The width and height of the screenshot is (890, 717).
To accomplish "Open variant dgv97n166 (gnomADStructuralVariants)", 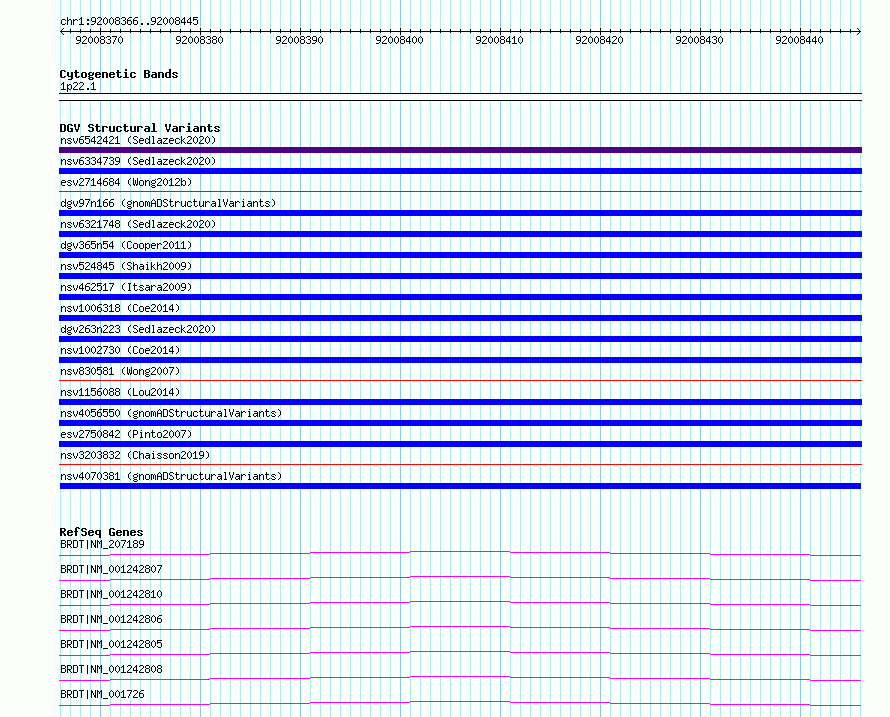I will coord(168,203).
